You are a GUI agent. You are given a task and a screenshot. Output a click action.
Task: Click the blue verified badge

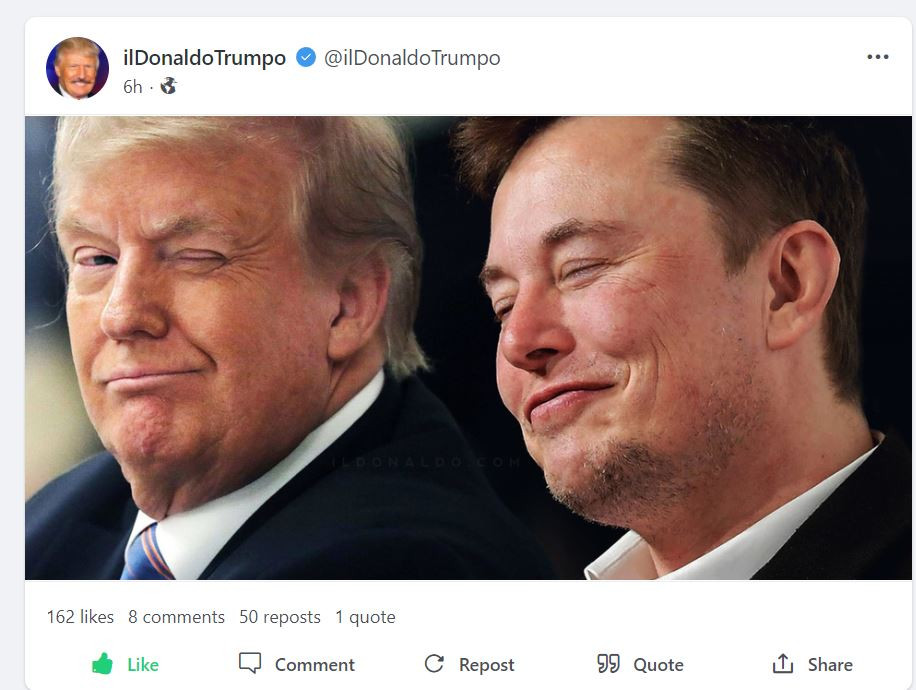tap(306, 58)
